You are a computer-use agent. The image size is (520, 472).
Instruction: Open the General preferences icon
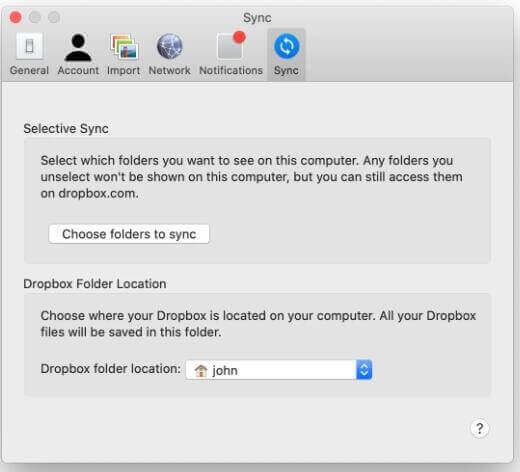[x=29, y=46]
